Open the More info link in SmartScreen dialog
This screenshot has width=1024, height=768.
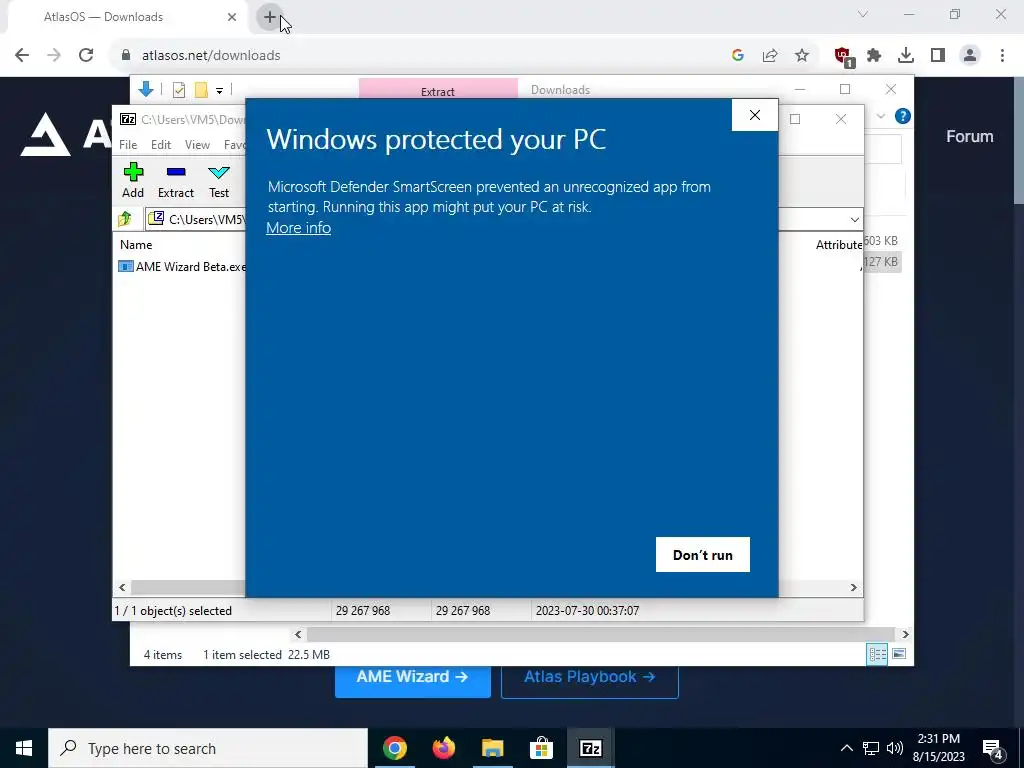coord(298,227)
